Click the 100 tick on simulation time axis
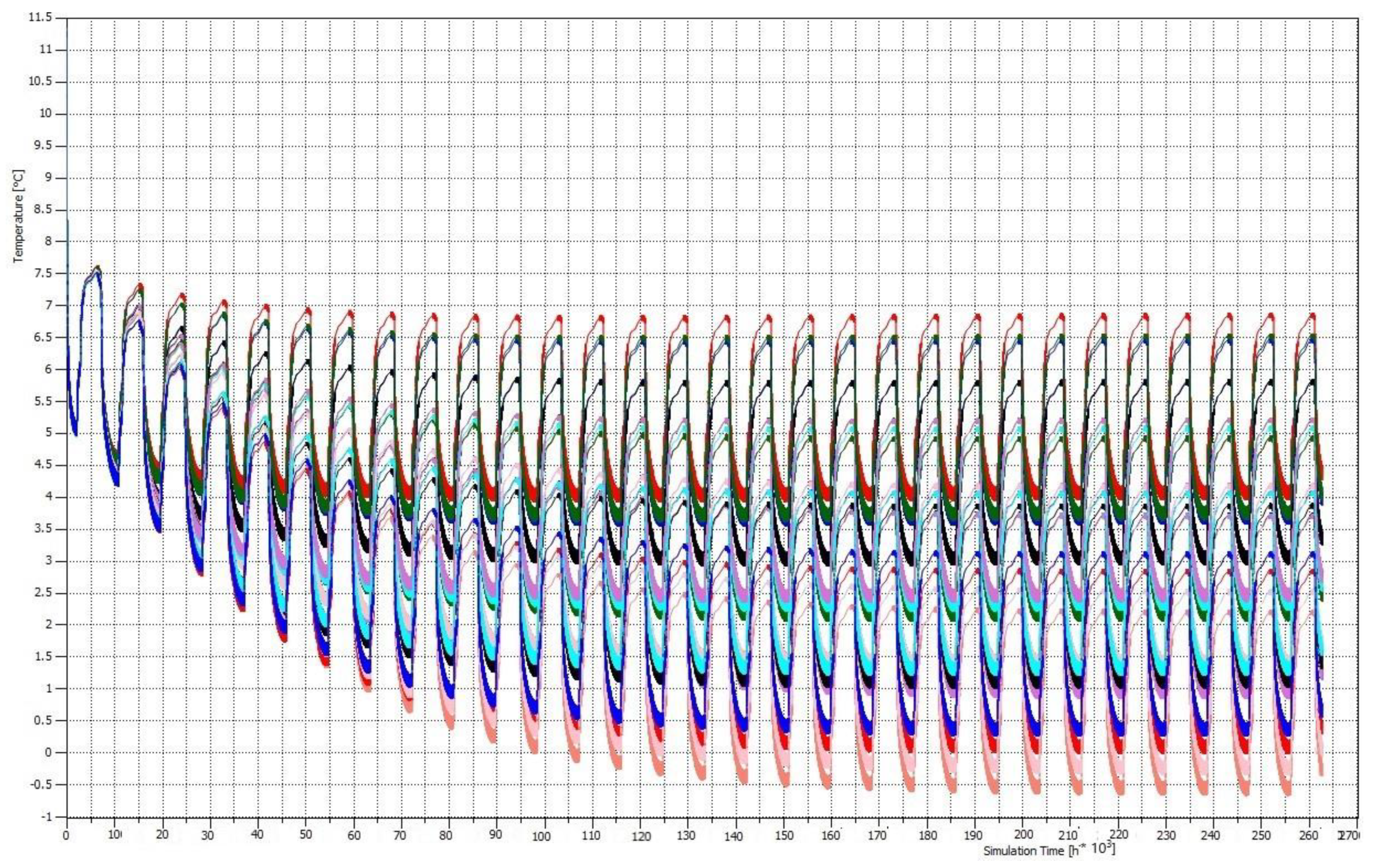The width and height of the screenshot is (1373, 868). tap(541, 836)
